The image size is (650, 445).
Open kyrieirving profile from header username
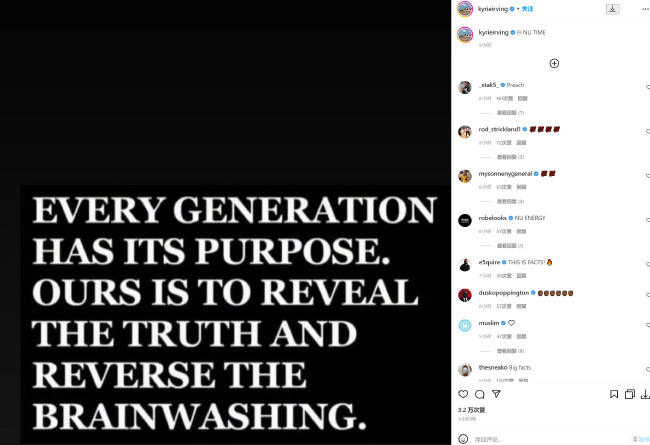click(493, 9)
